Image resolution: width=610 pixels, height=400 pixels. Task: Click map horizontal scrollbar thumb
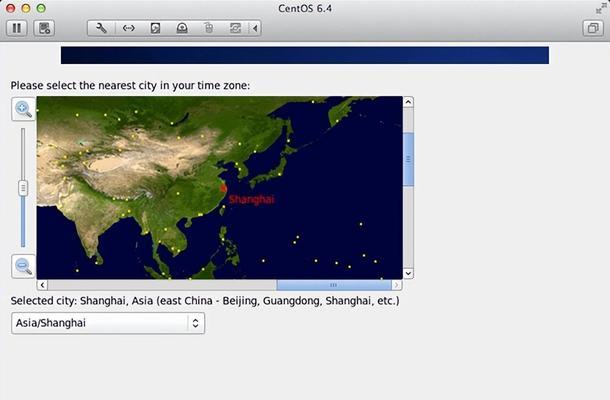pyautogui.click(x=333, y=285)
